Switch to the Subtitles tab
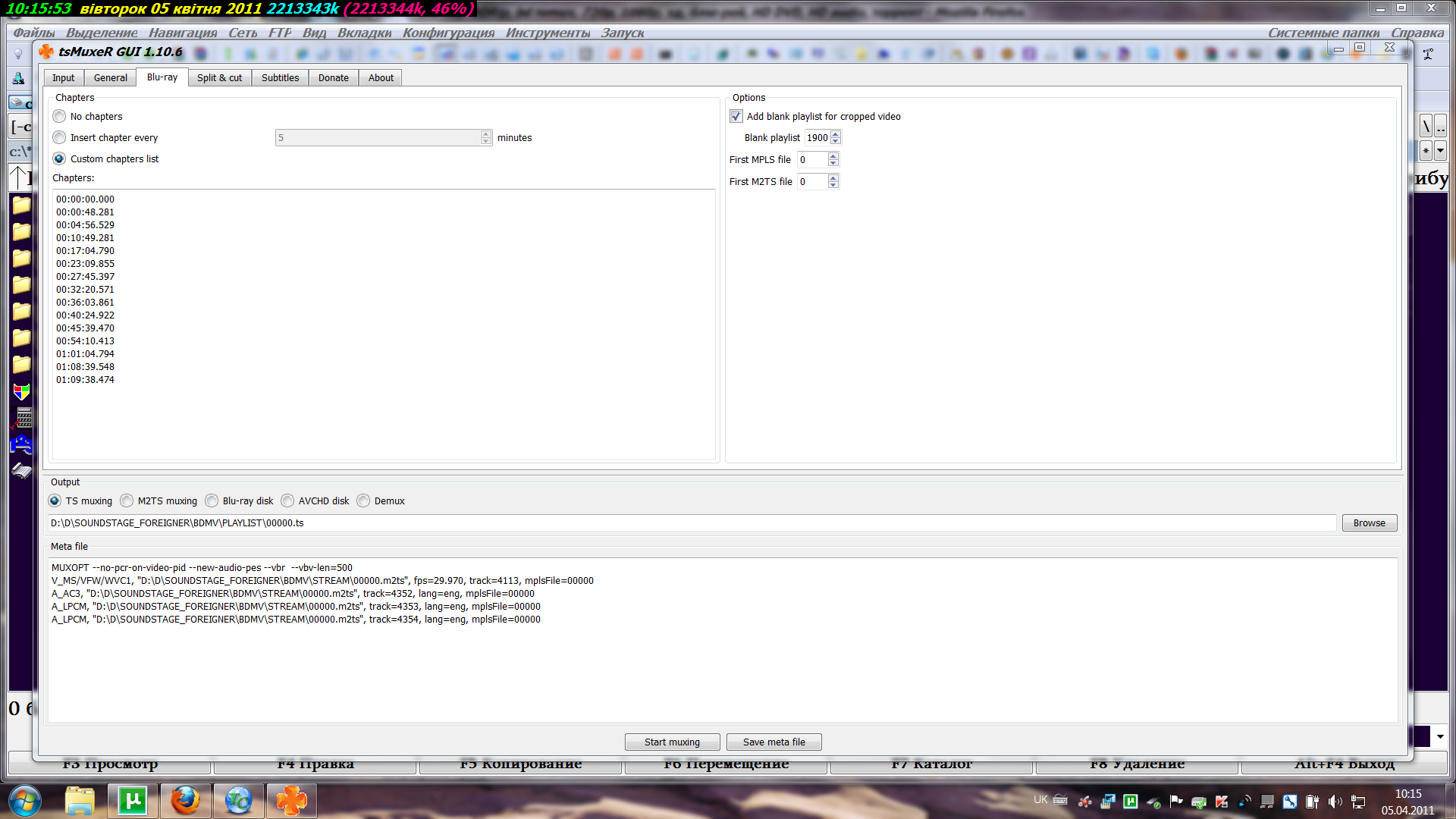Screen dimensions: 1456x819 pyautogui.click(x=280, y=77)
